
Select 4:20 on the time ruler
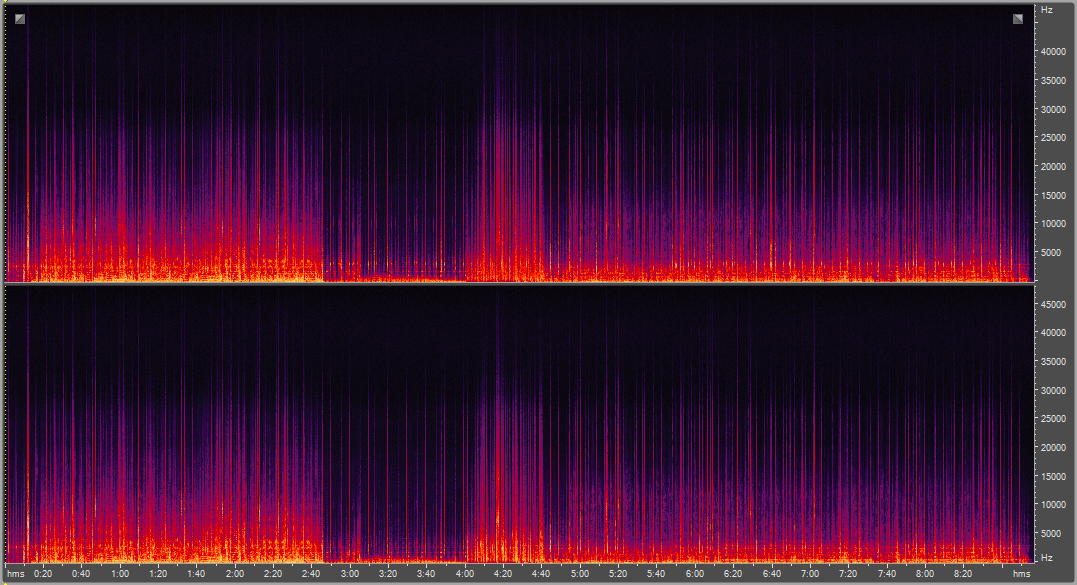coord(503,574)
